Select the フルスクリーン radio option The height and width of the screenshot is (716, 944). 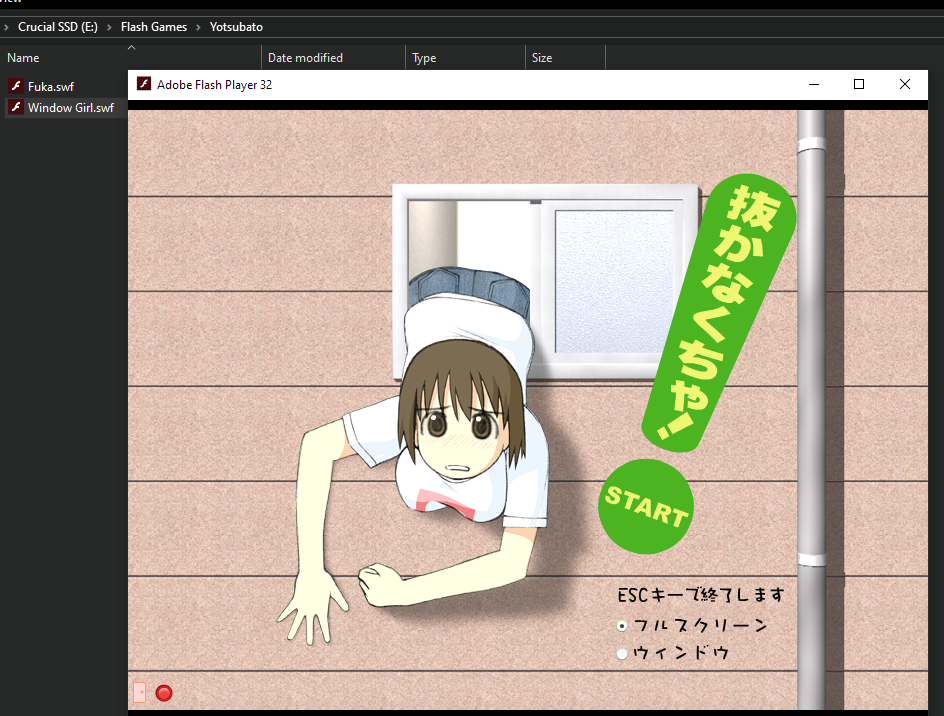coord(623,626)
